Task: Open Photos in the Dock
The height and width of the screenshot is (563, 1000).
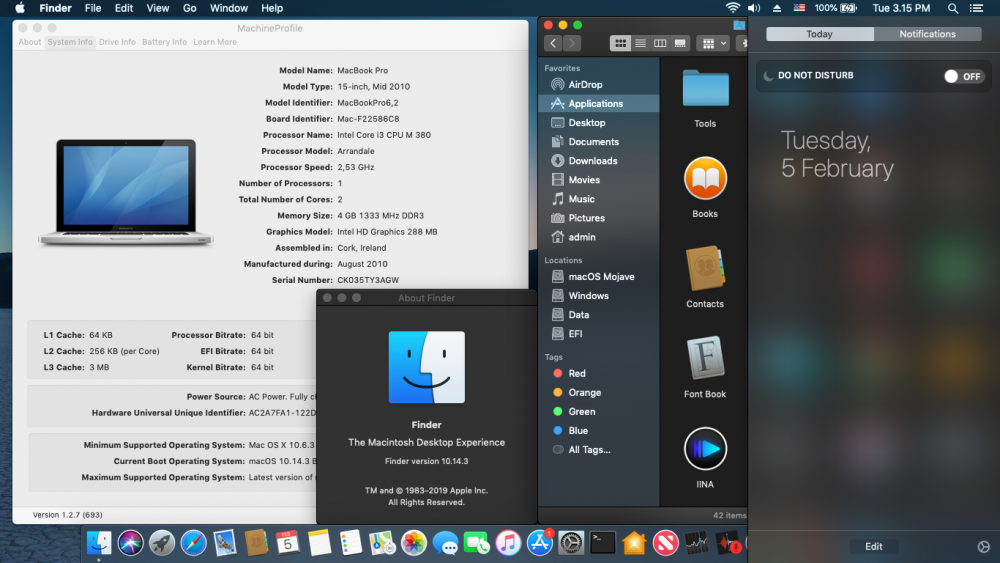Action: click(x=413, y=543)
